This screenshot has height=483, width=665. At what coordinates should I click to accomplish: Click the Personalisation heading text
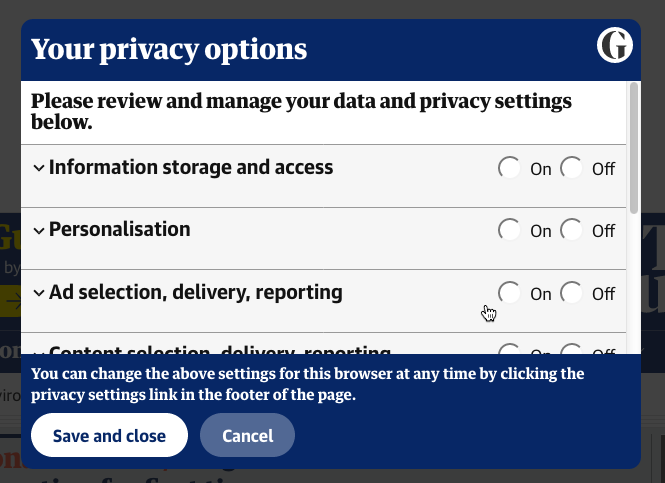[119, 230]
